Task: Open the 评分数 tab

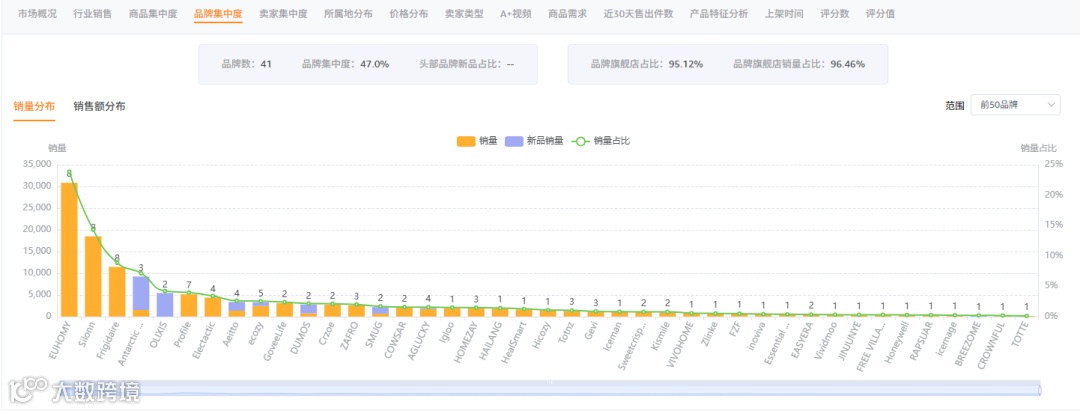Action: (x=834, y=13)
